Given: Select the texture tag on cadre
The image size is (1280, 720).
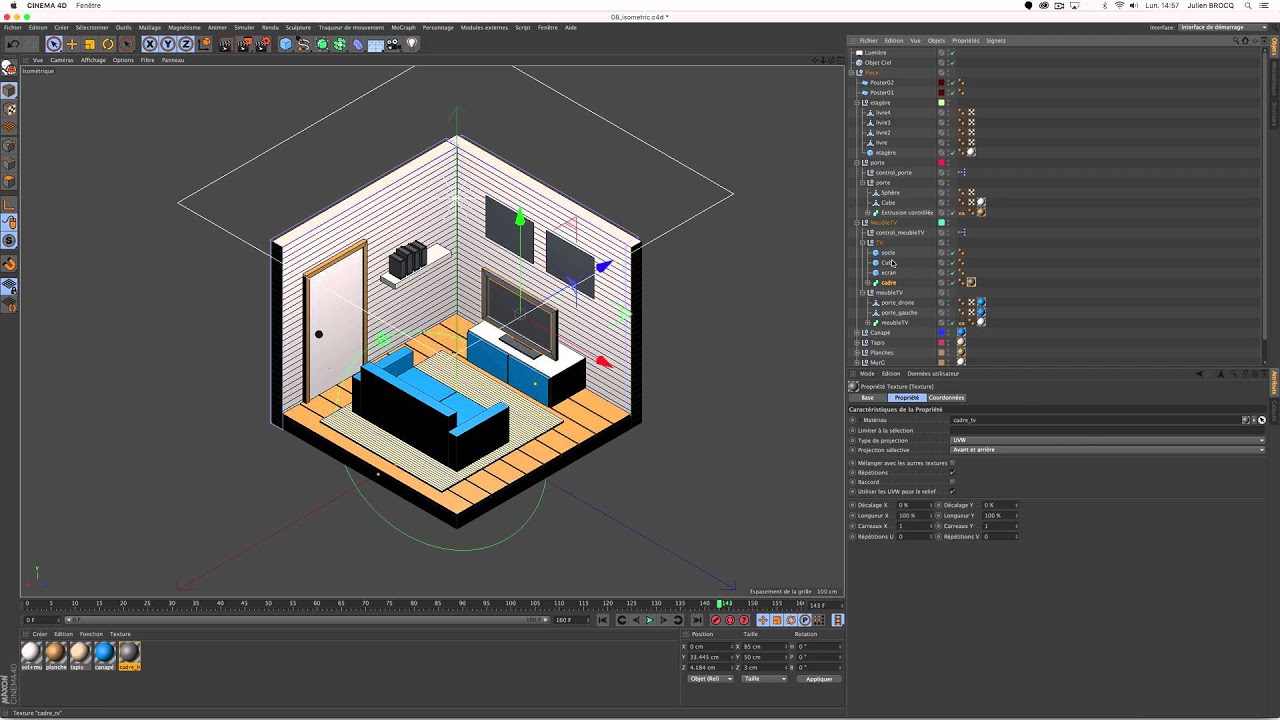Looking at the screenshot, I should pyautogui.click(x=971, y=283).
